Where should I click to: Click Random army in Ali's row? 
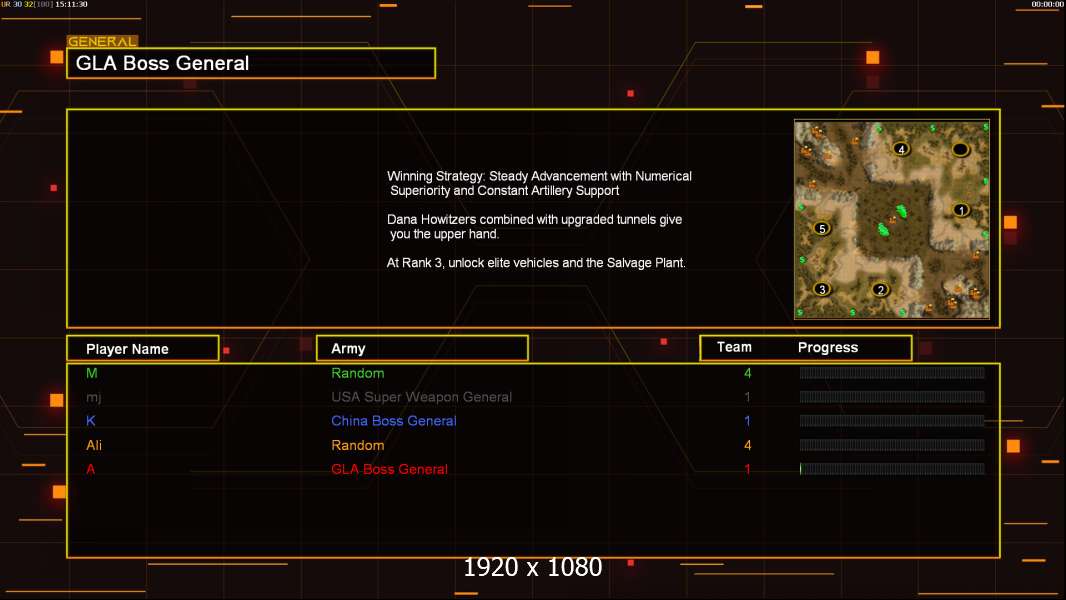(x=358, y=445)
